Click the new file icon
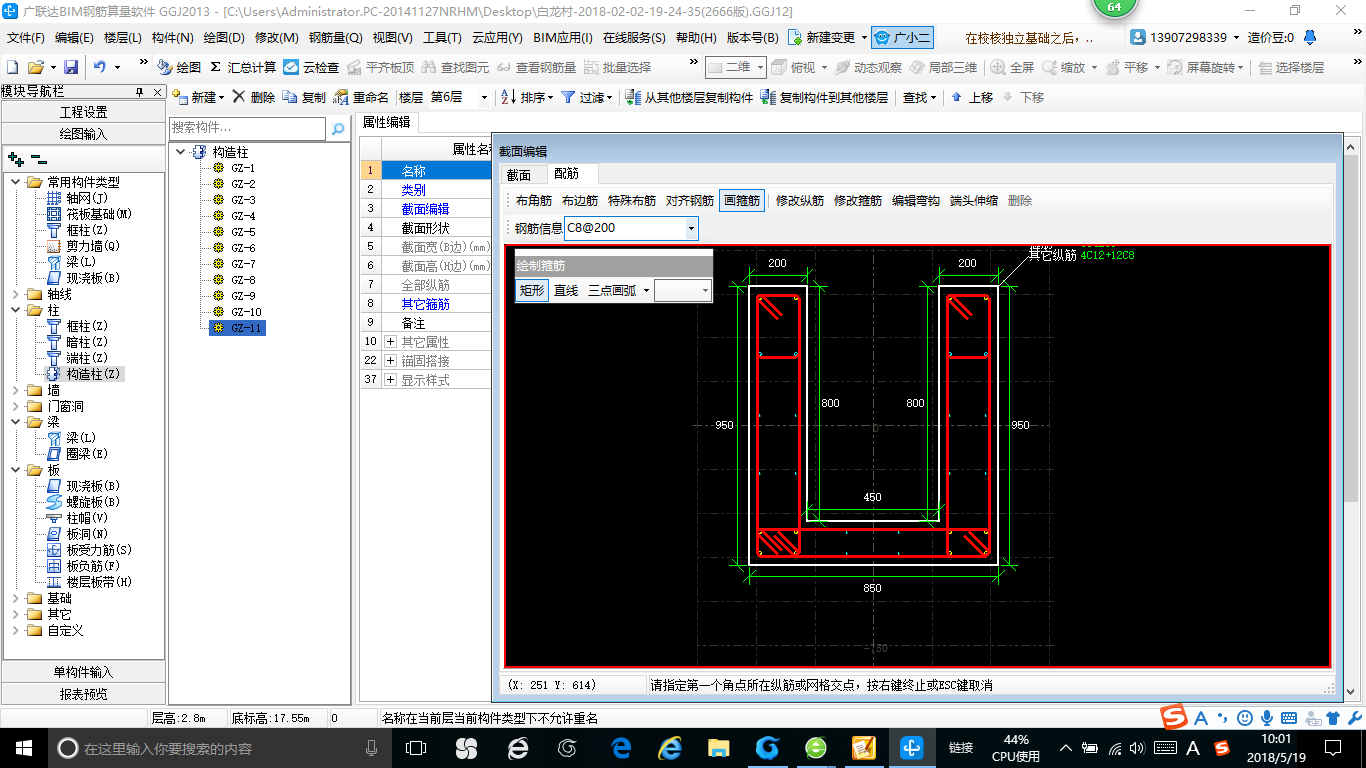Image resolution: width=1366 pixels, height=768 pixels. coord(12,67)
